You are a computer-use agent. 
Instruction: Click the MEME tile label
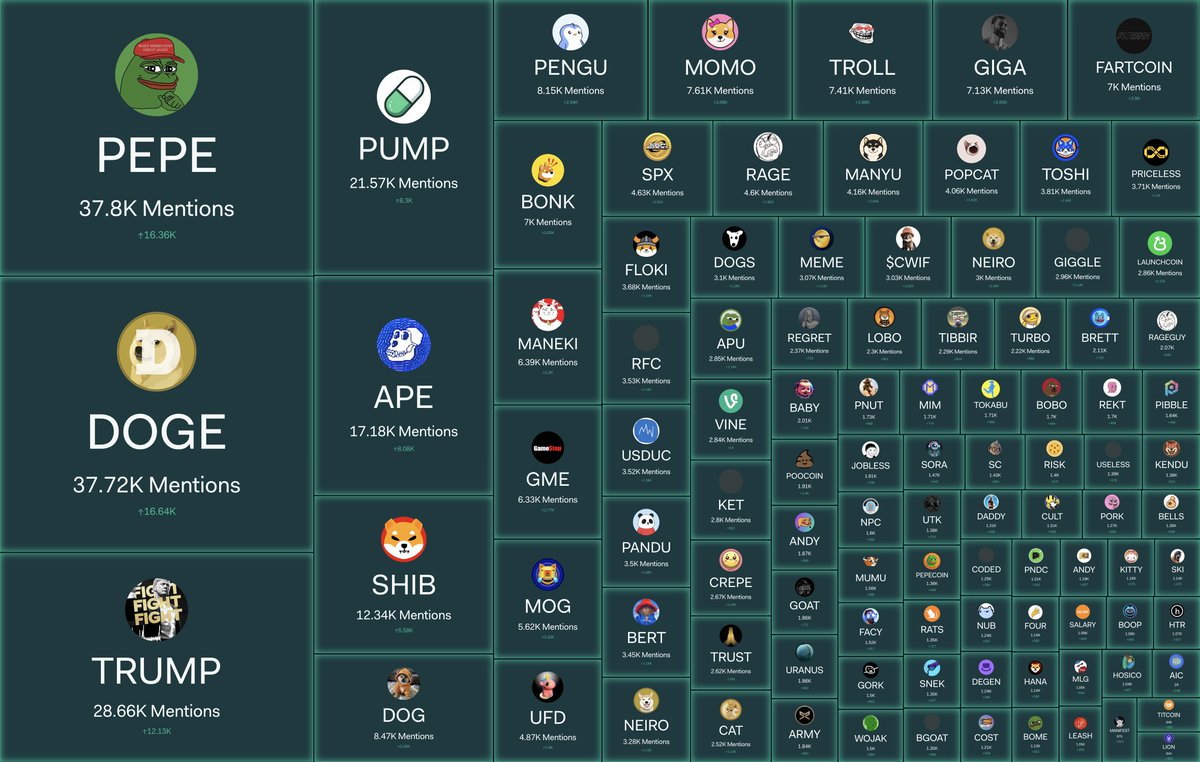(x=822, y=262)
